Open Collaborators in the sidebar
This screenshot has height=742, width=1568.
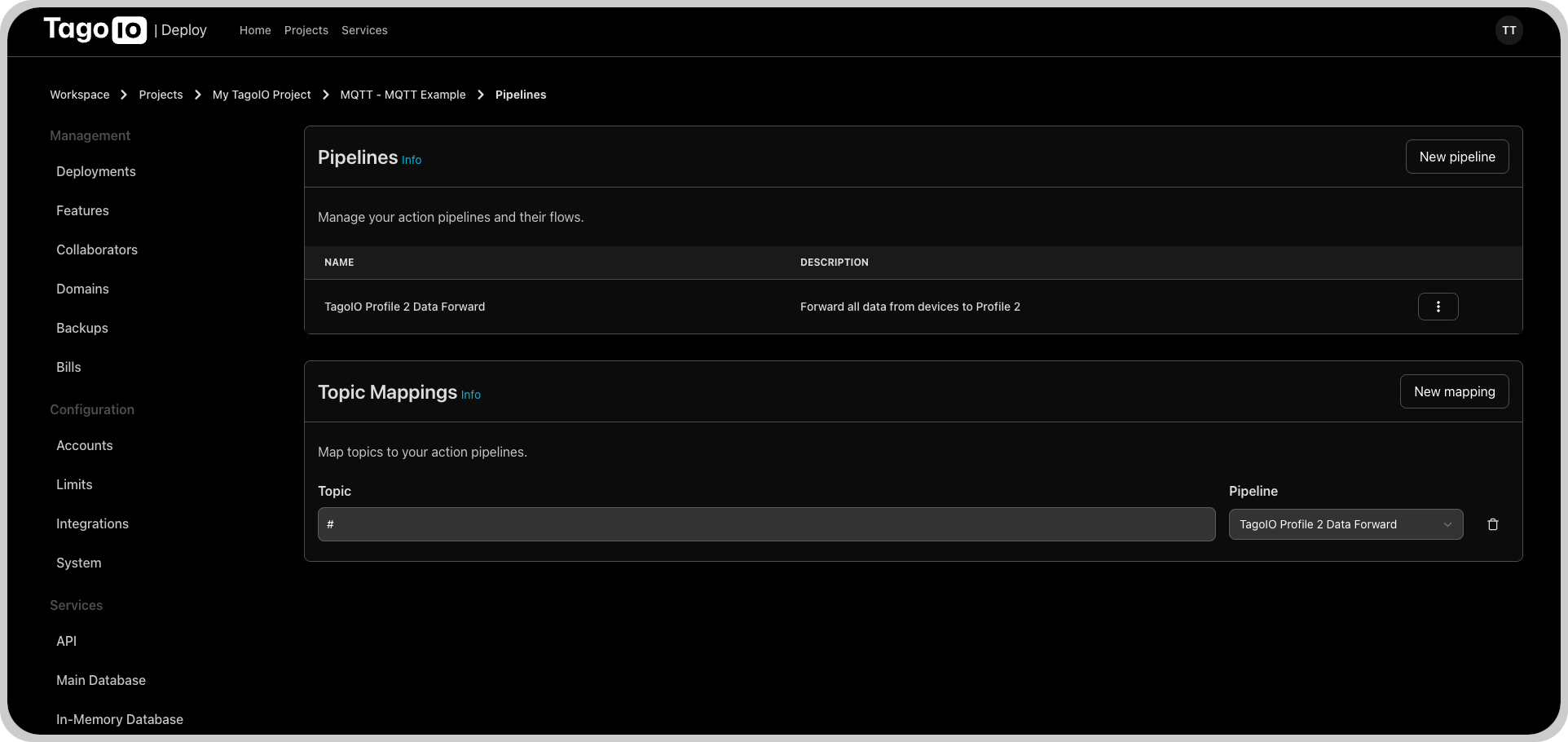[97, 250]
